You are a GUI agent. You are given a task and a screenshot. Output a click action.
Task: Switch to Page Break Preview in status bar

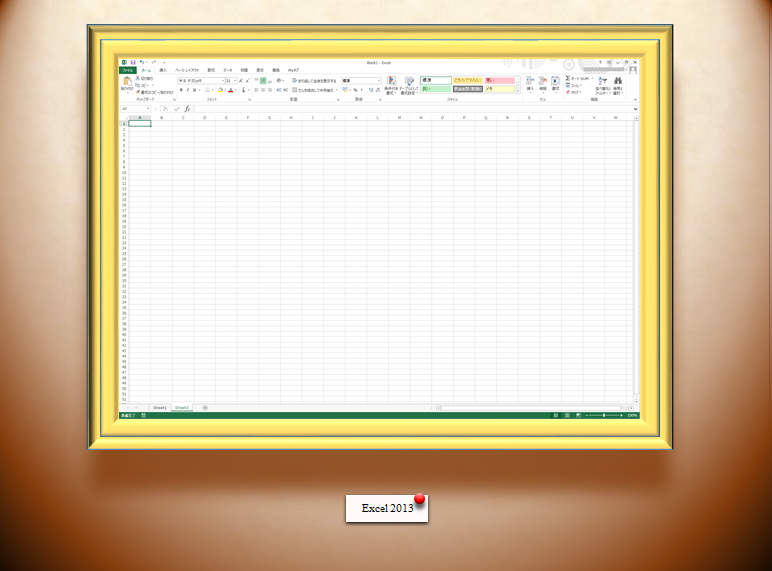tap(579, 415)
